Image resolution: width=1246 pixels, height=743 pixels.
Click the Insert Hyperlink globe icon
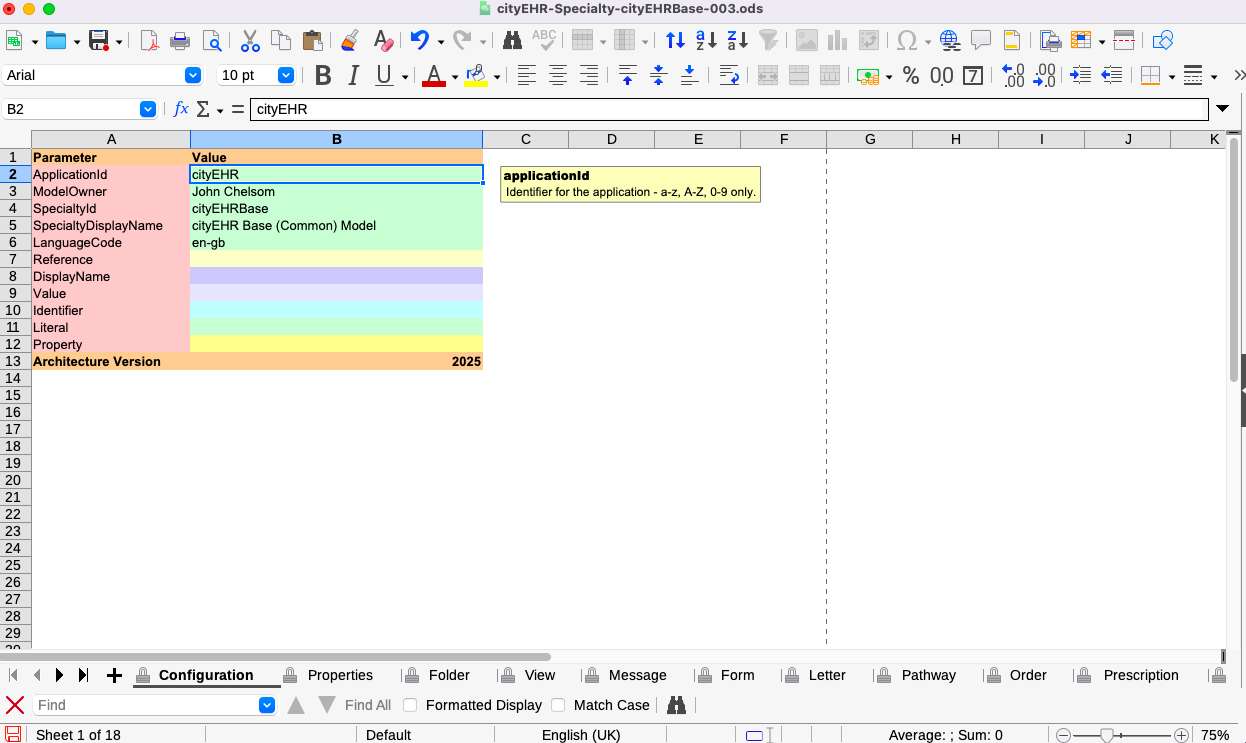949,41
